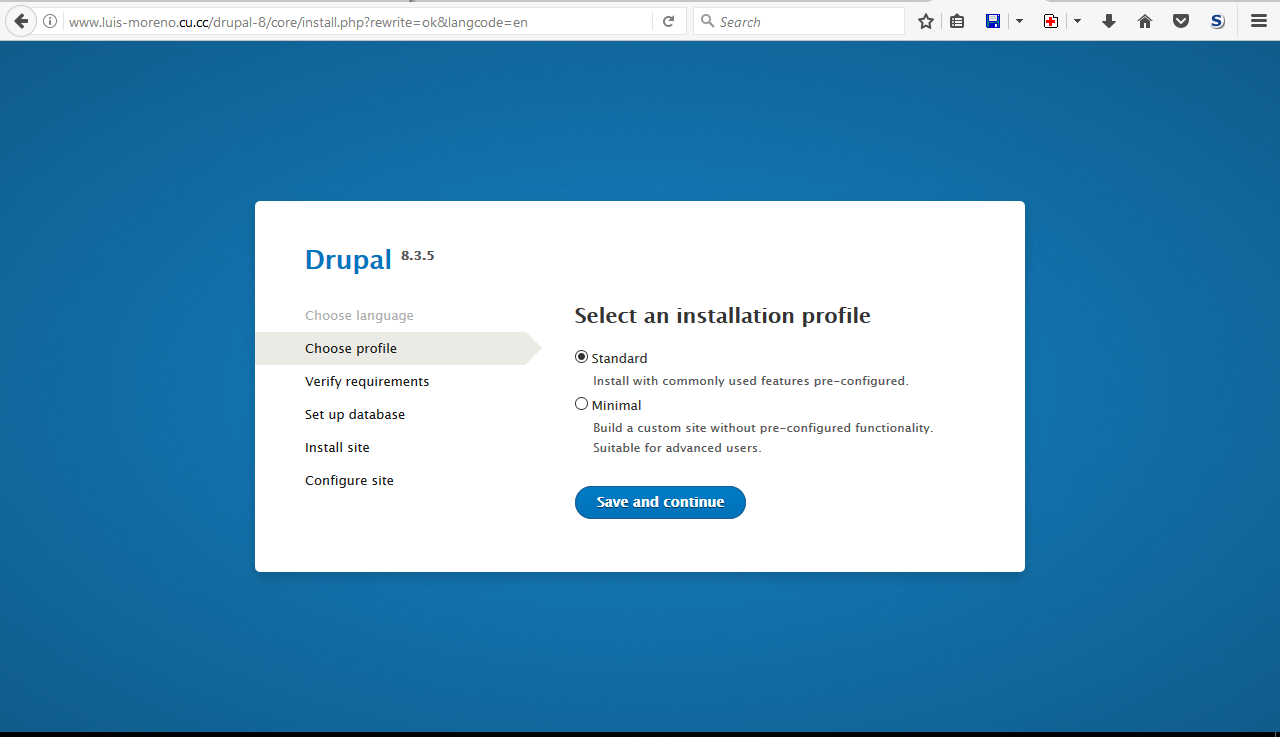This screenshot has height=737, width=1280.
Task: Click the Install site step
Action: (x=337, y=447)
